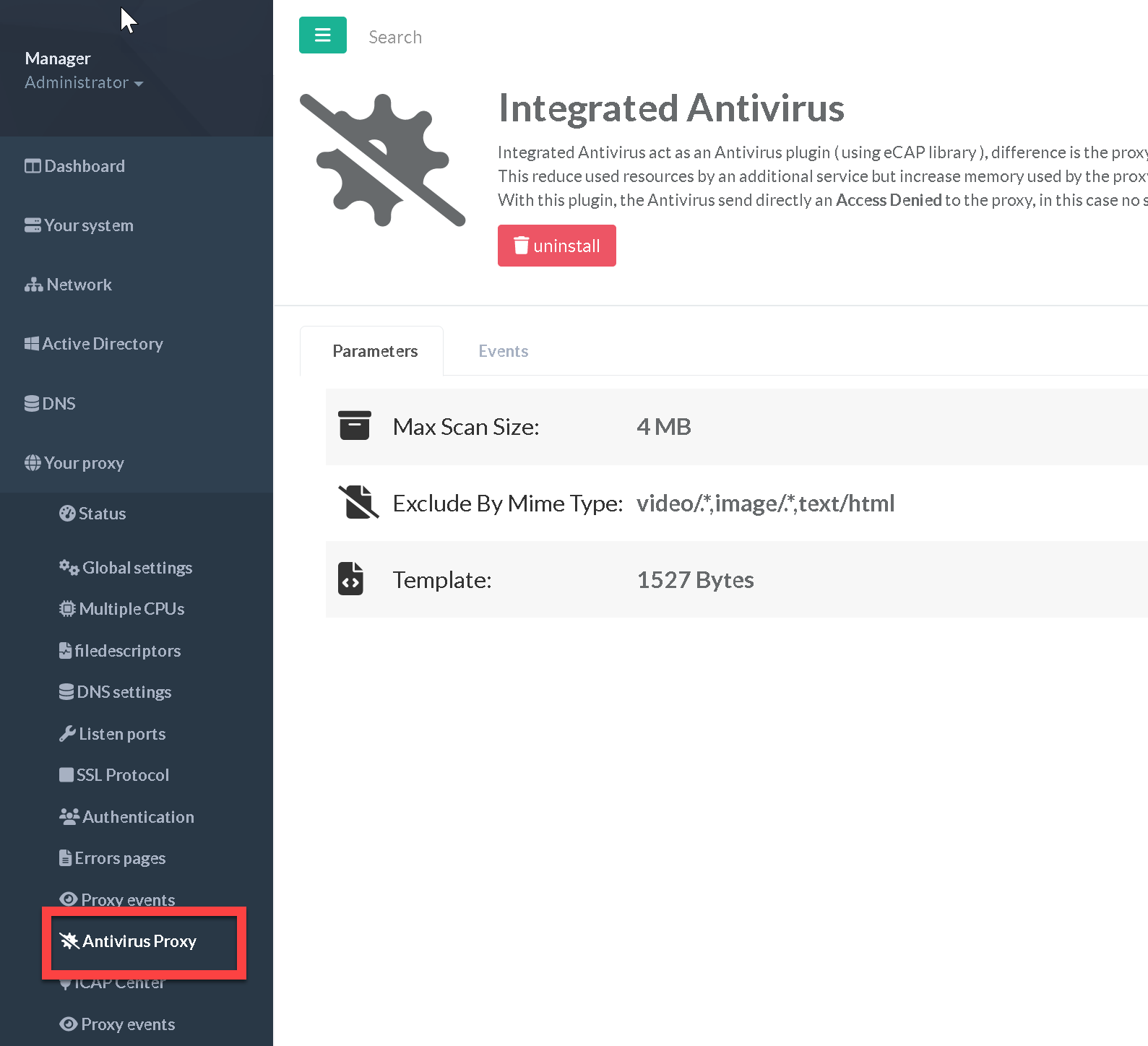
Task: Click the Template code file icon
Action: pos(351,579)
